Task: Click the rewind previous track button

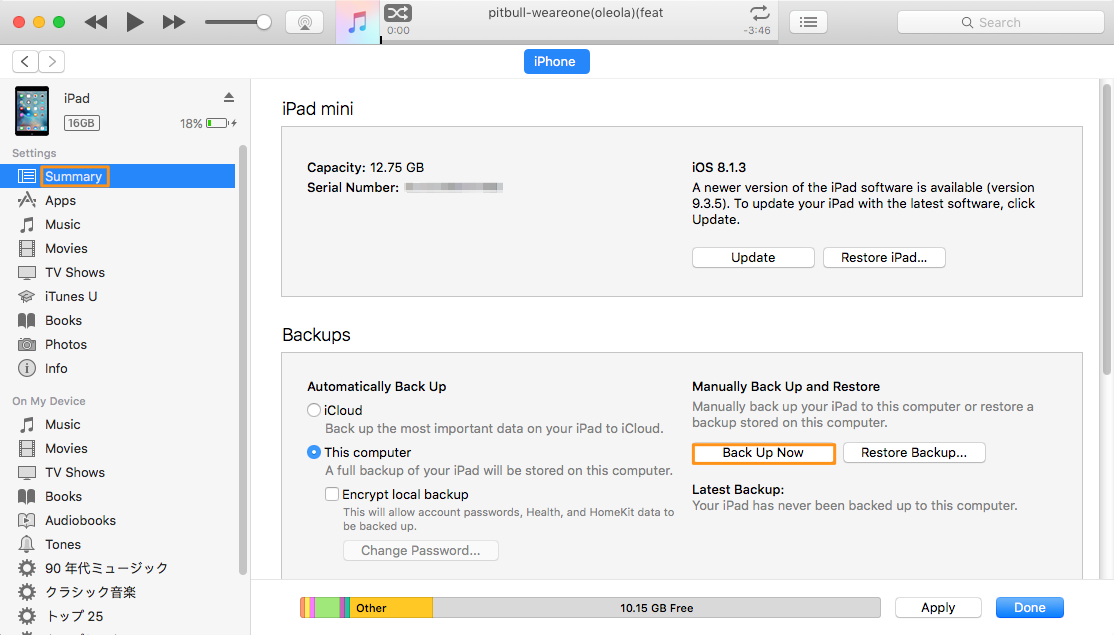Action: [x=96, y=22]
